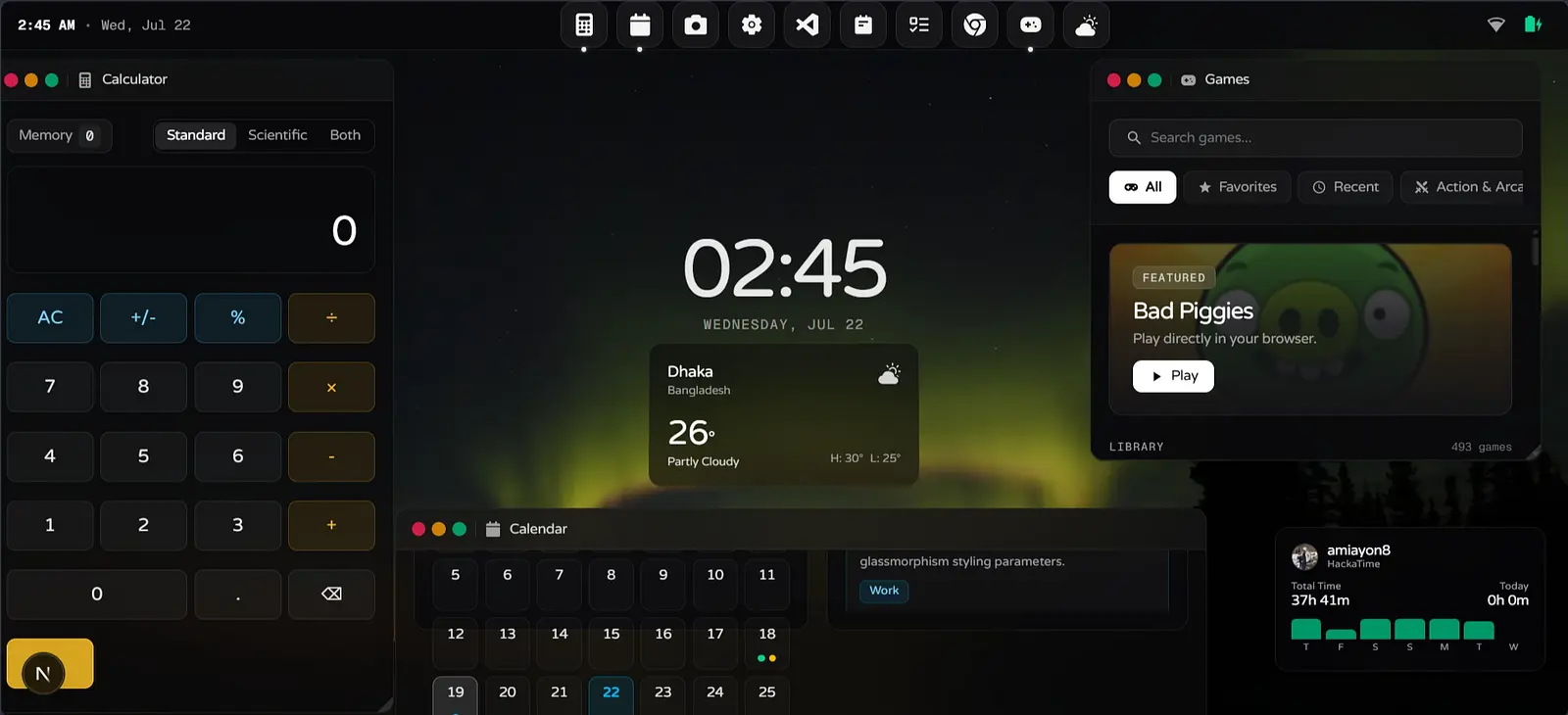Click the decimal point key
This screenshot has width=1568, height=715.
[237, 594]
